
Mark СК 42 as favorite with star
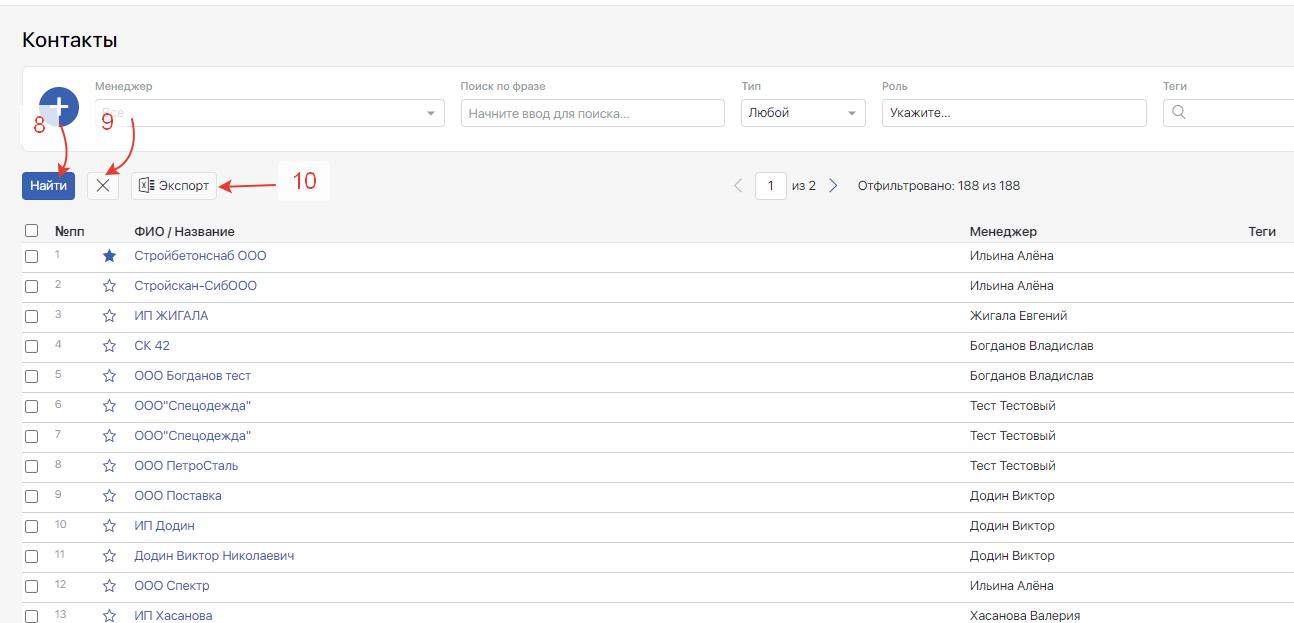[110, 346]
